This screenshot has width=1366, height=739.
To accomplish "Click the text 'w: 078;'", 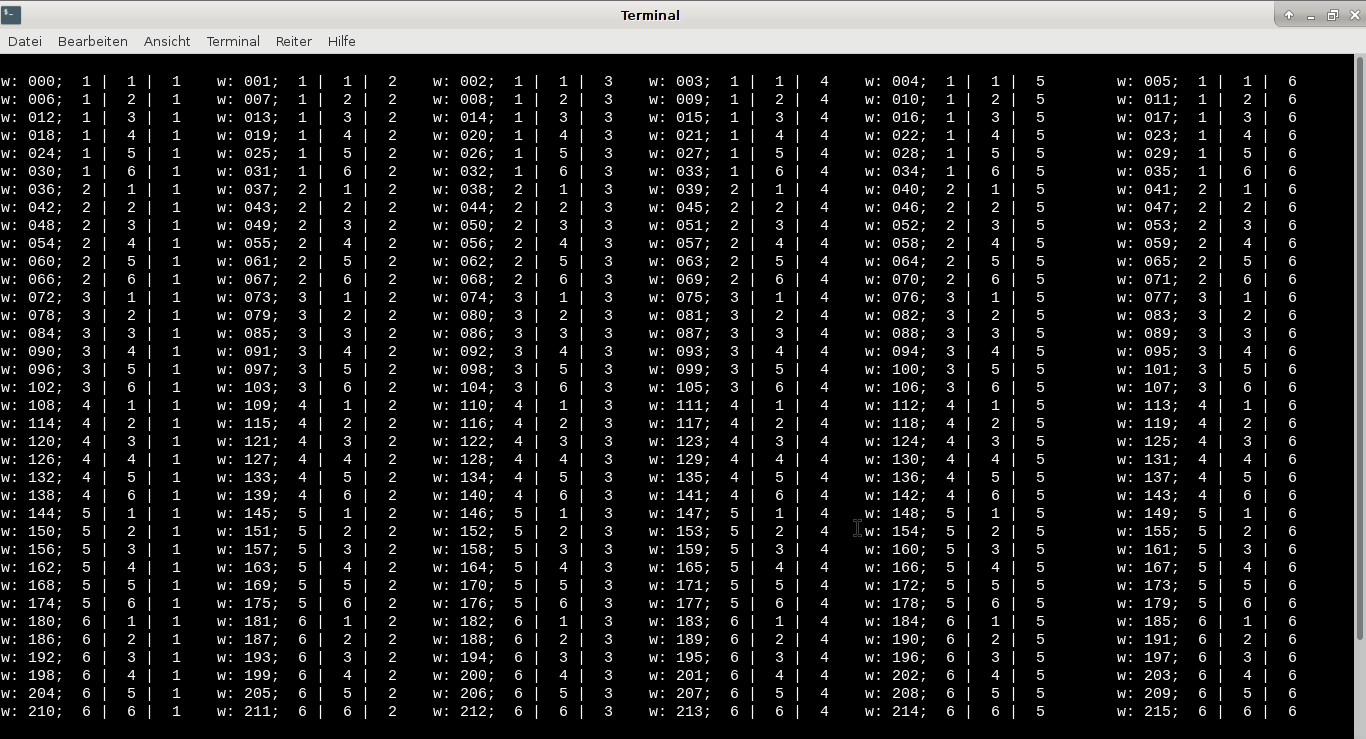I will point(31,315).
